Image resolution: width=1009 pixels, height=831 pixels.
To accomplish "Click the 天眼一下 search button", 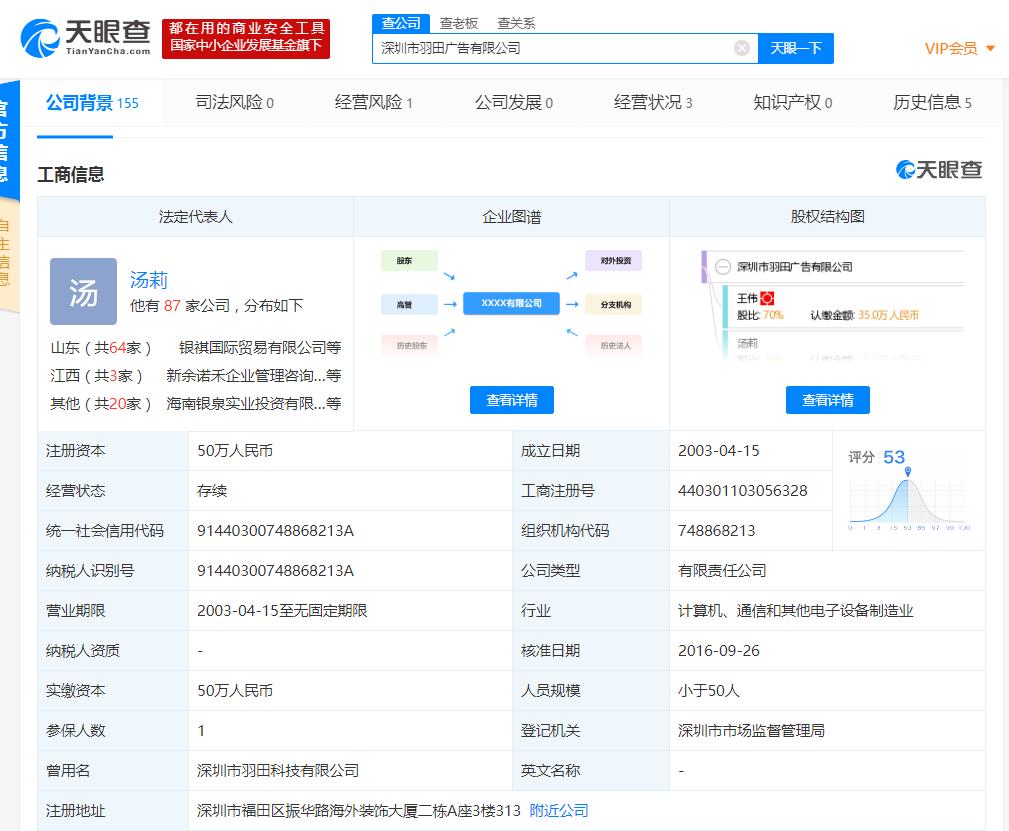I will (x=795, y=47).
